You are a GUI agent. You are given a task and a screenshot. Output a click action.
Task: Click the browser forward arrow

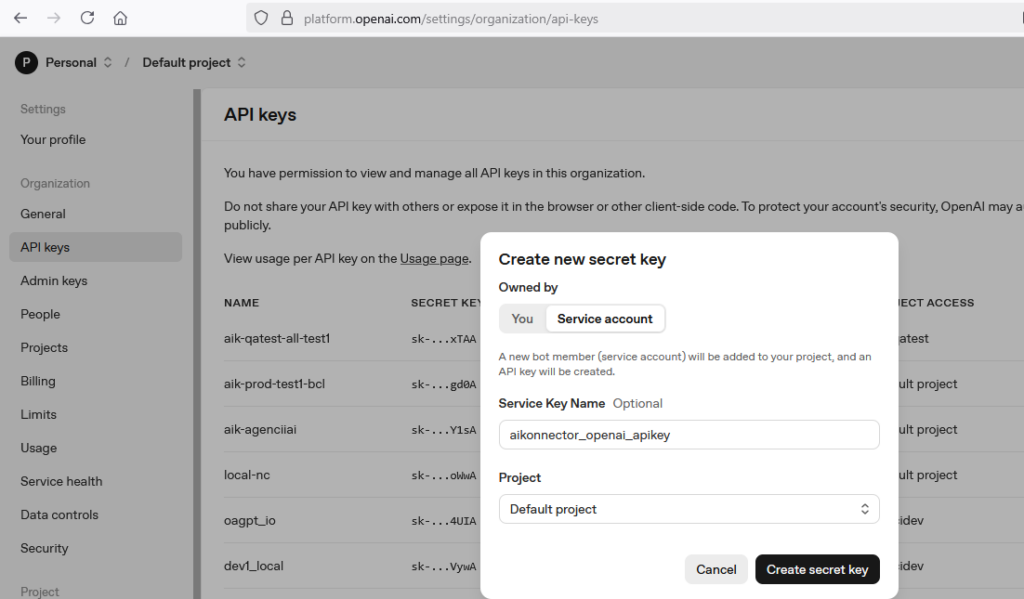(x=53, y=18)
